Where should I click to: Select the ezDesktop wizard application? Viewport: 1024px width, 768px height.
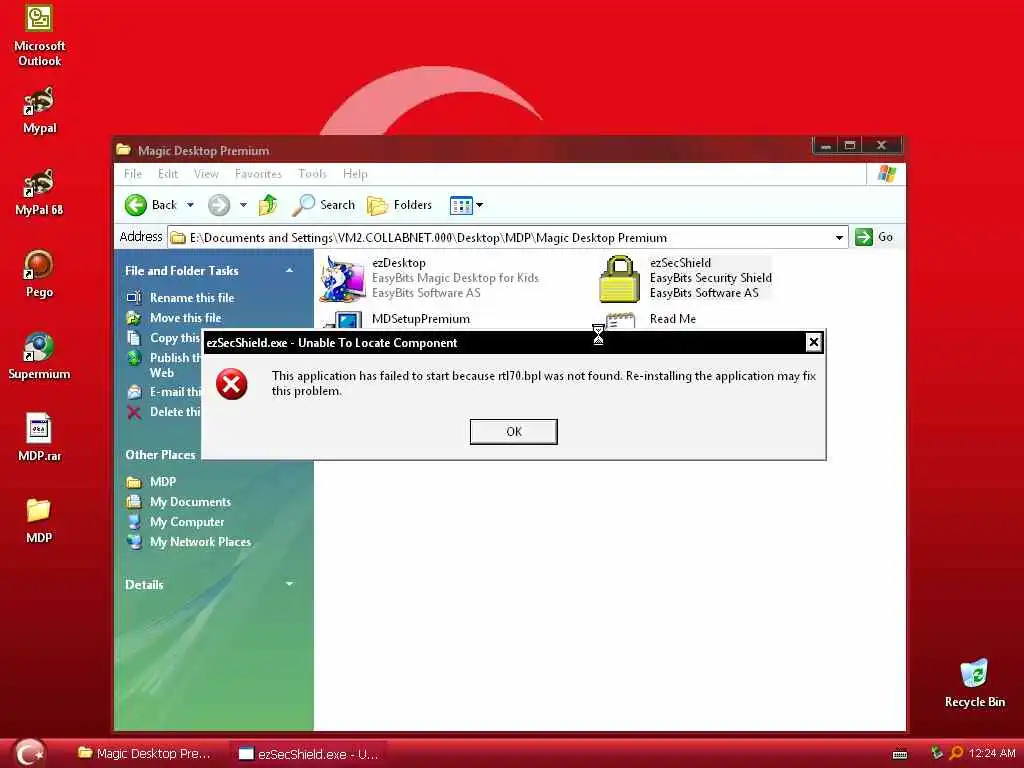click(x=431, y=278)
